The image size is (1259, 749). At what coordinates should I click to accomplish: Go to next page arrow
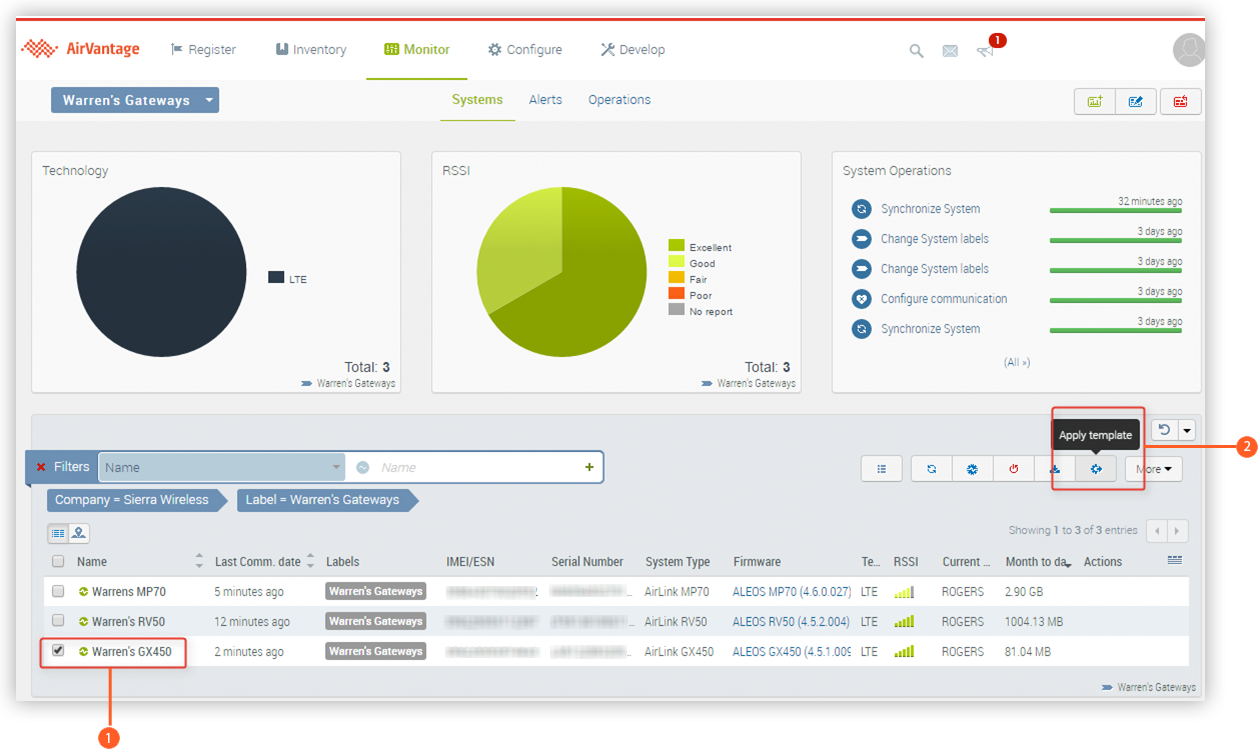tap(1178, 531)
